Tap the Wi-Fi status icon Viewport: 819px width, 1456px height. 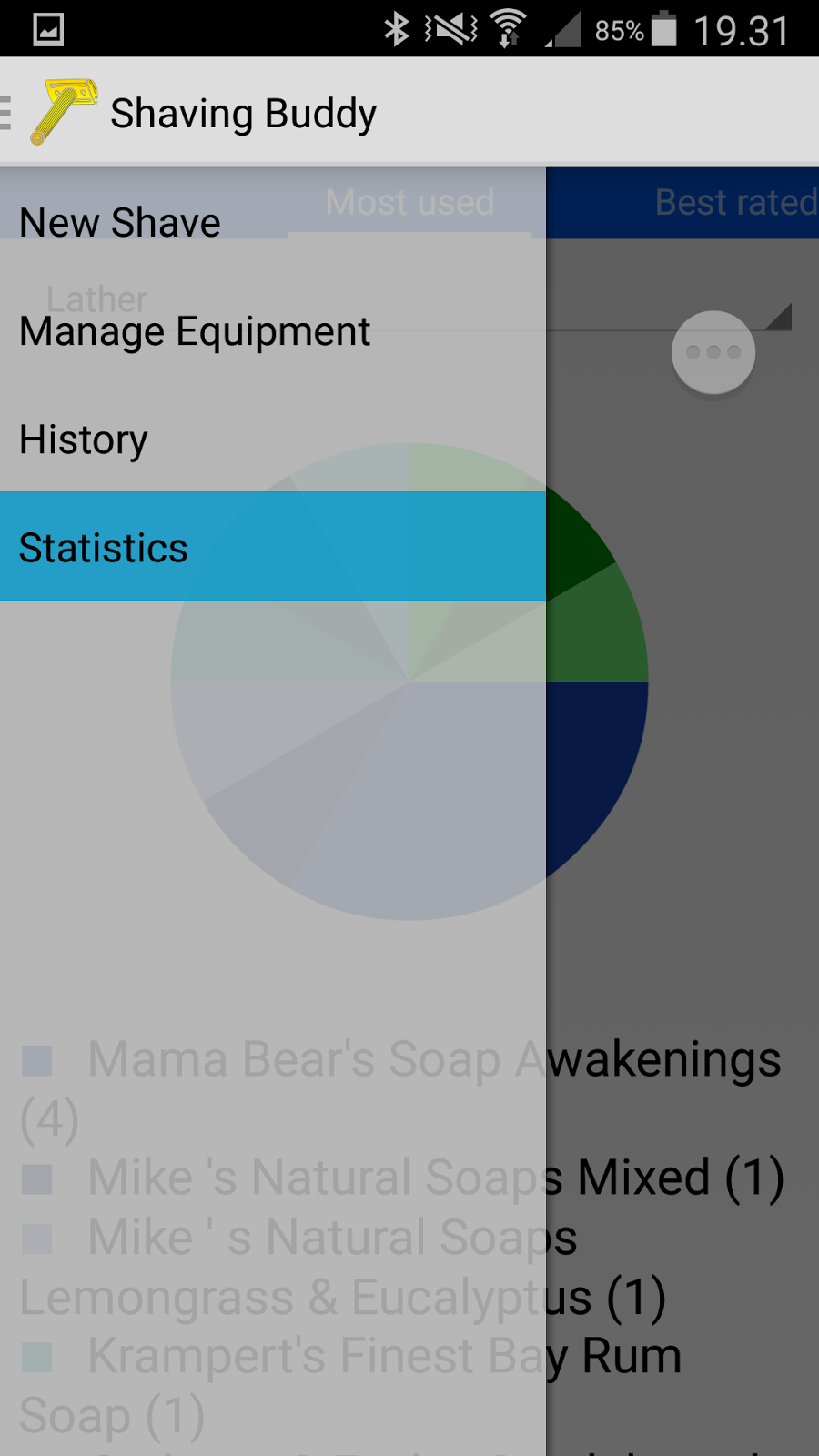509,29
